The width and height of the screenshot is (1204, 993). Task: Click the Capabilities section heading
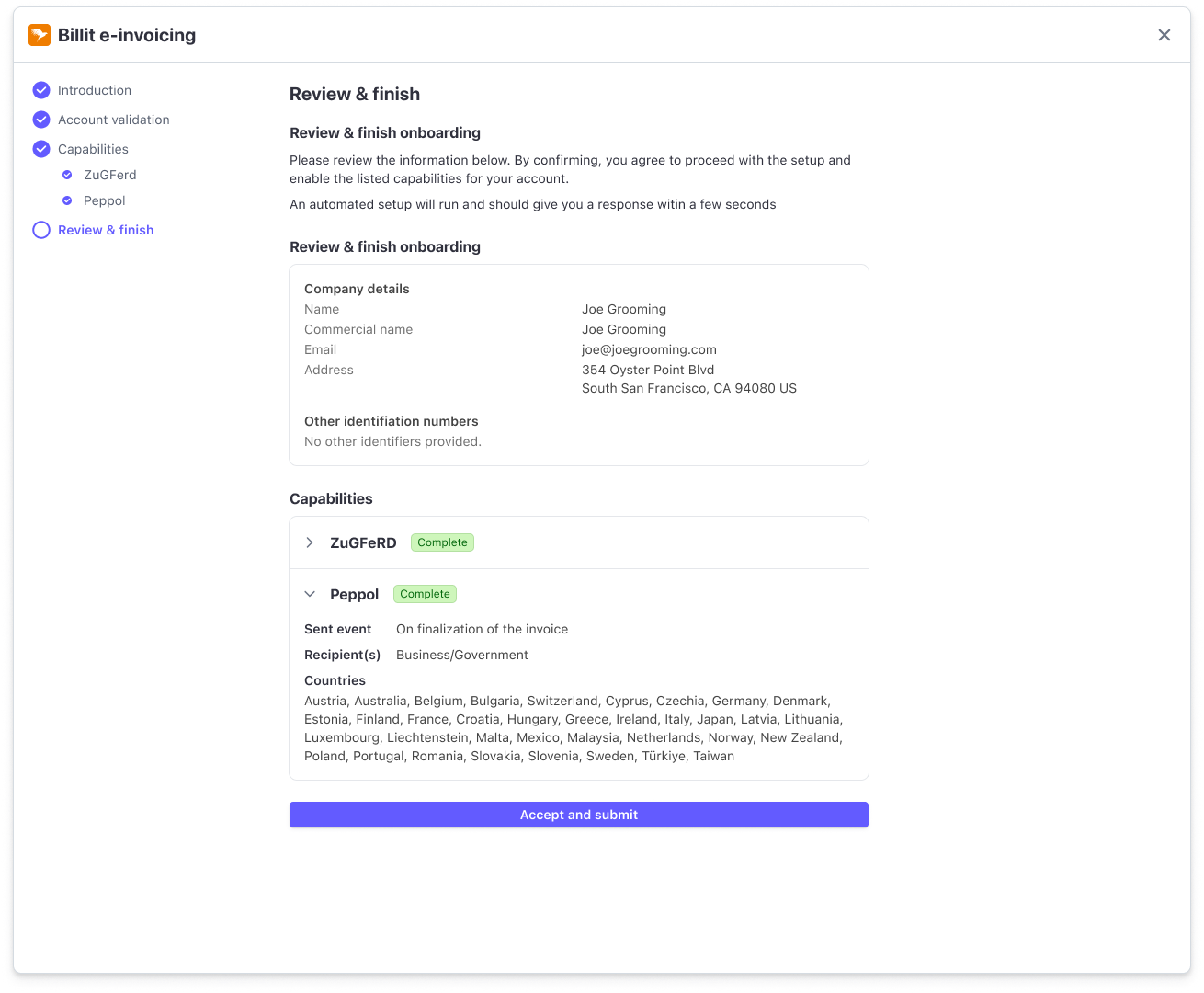331,498
